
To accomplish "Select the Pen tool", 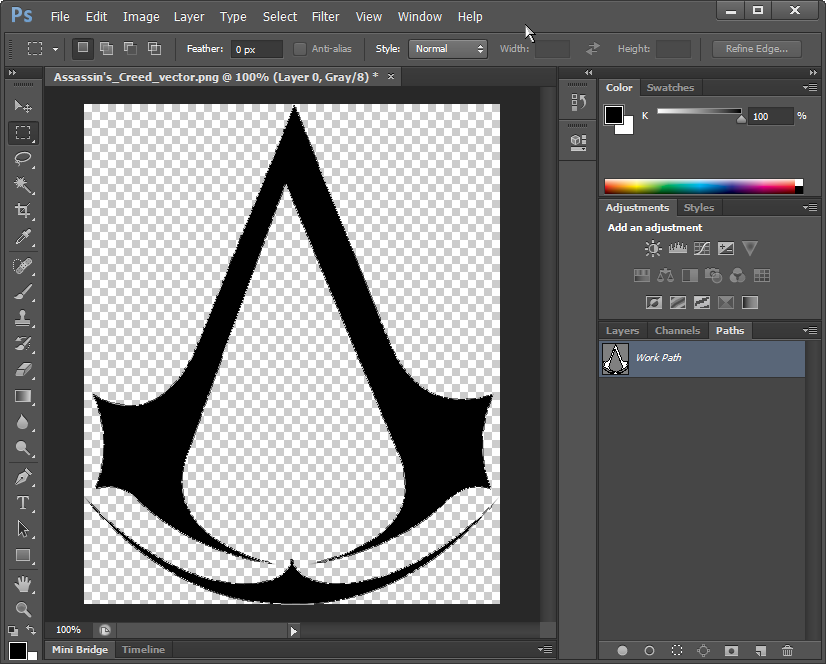I will point(23,477).
